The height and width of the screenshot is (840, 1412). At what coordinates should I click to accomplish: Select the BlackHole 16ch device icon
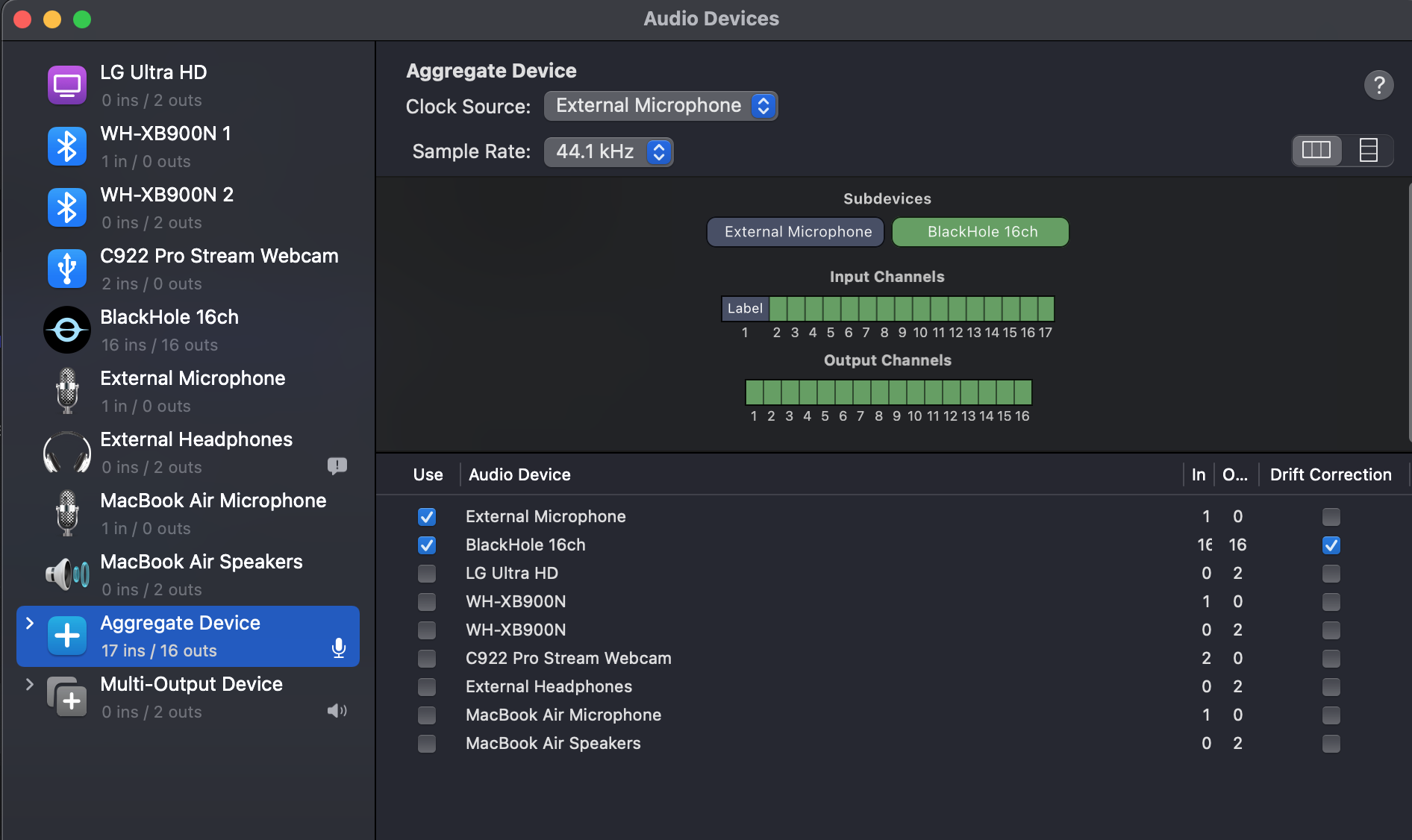(x=67, y=330)
